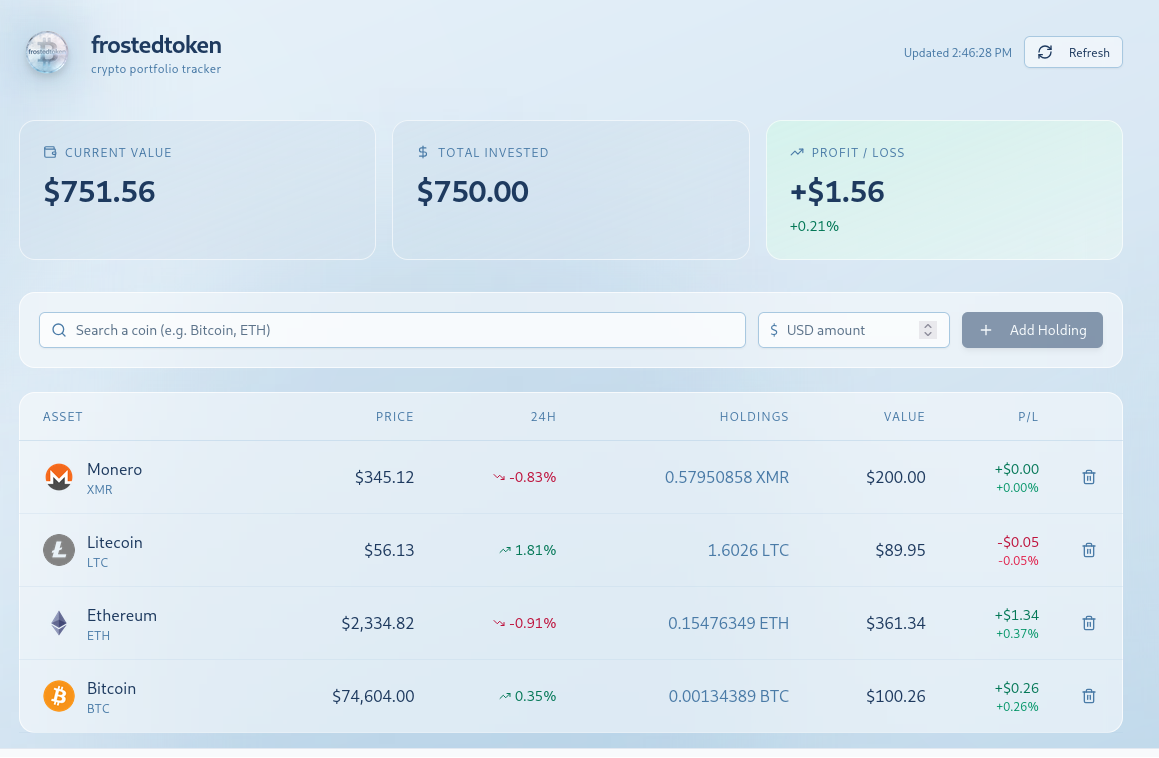Refresh the portfolio prices
The image size is (1159, 758).
[x=1073, y=53]
